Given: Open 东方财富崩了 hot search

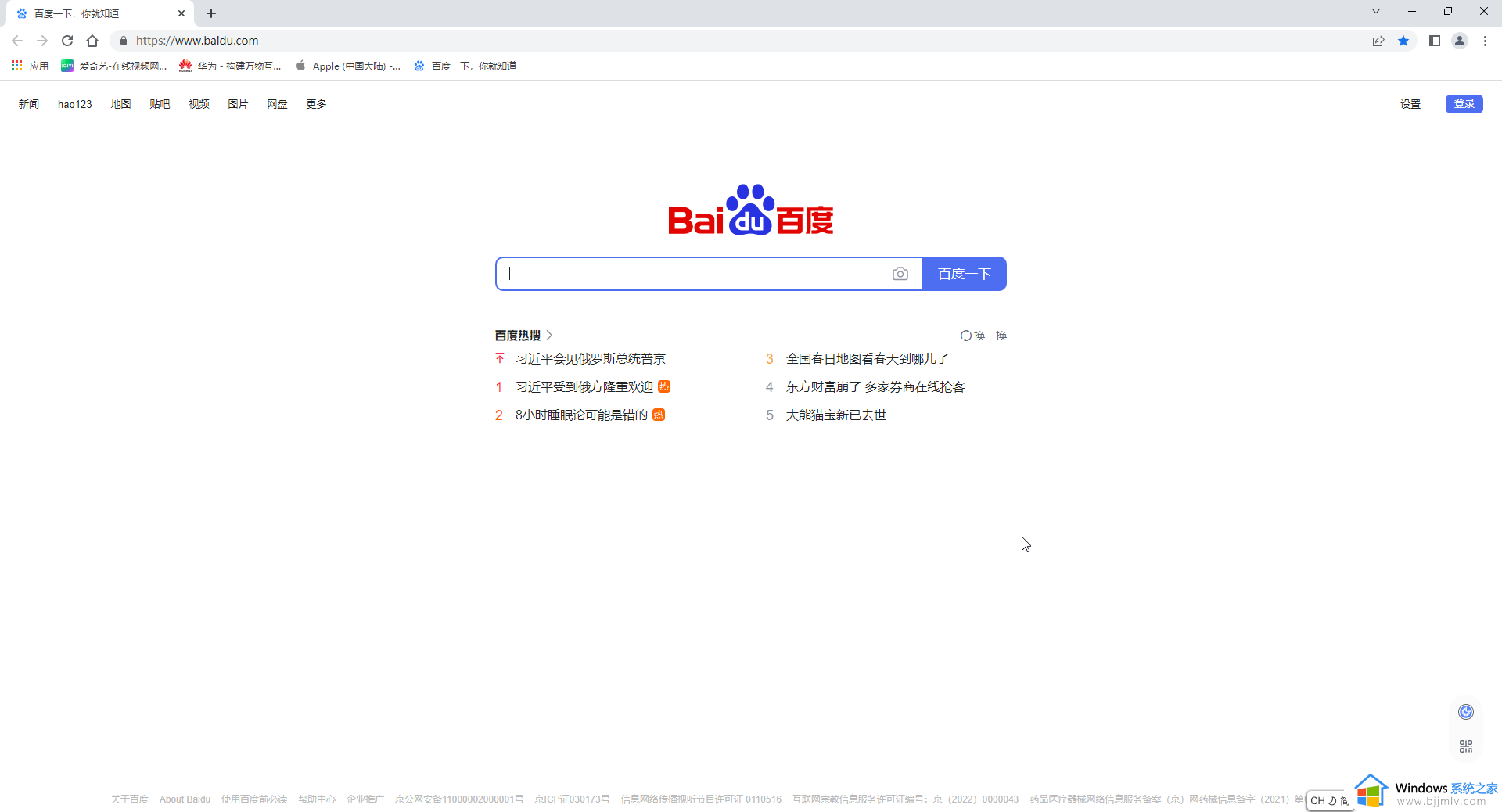Looking at the screenshot, I should click(x=875, y=386).
